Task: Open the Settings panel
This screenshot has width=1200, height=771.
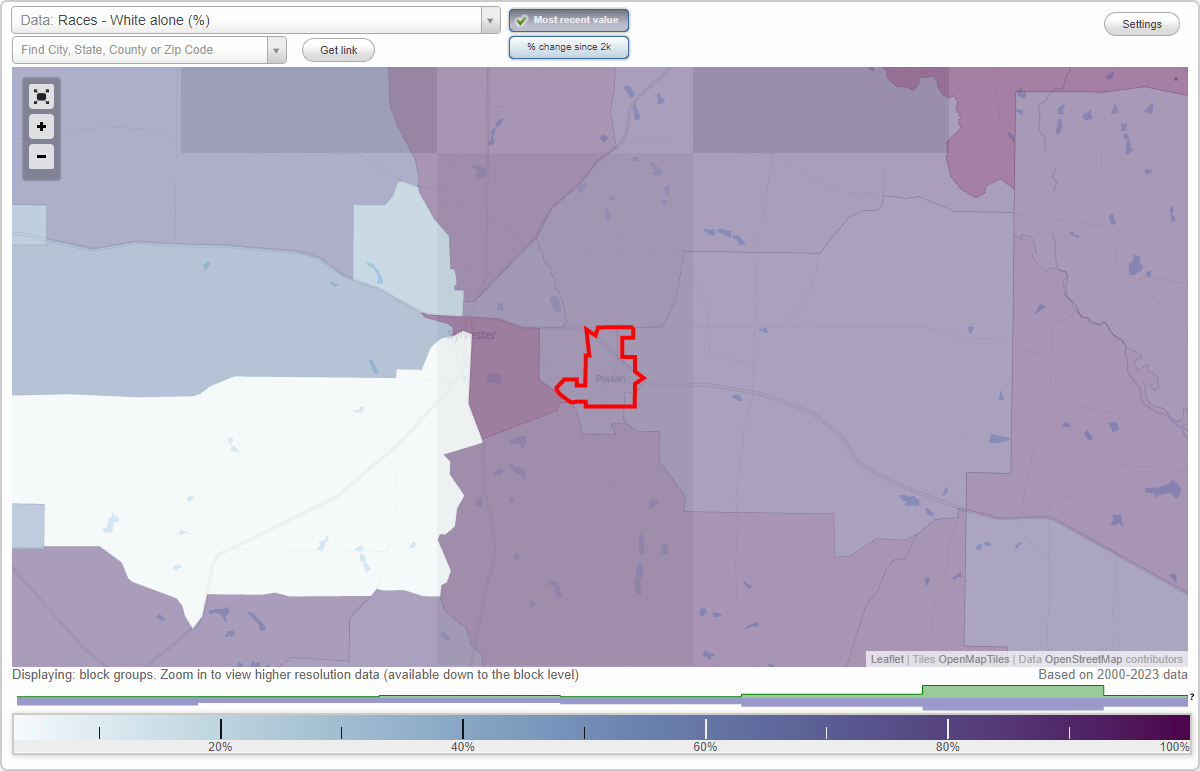Action: coord(1141,23)
